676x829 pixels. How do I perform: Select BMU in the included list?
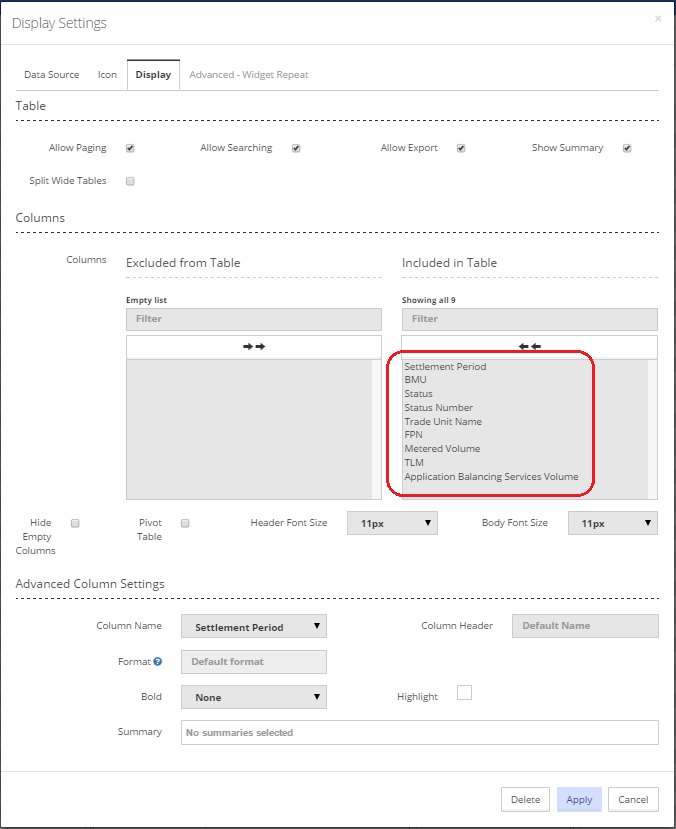(x=415, y=380)
